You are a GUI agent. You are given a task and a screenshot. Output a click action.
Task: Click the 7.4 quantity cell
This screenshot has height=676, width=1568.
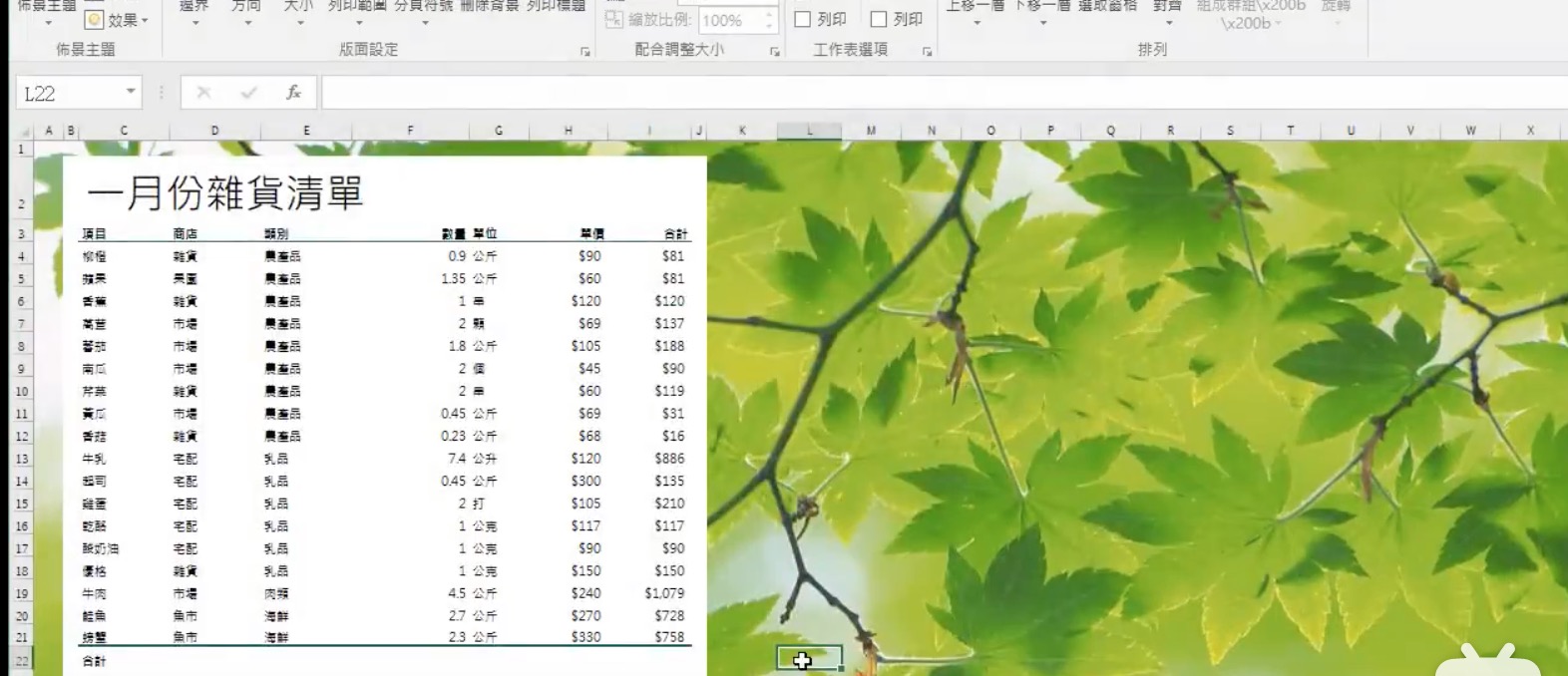(x=457, y=459)
